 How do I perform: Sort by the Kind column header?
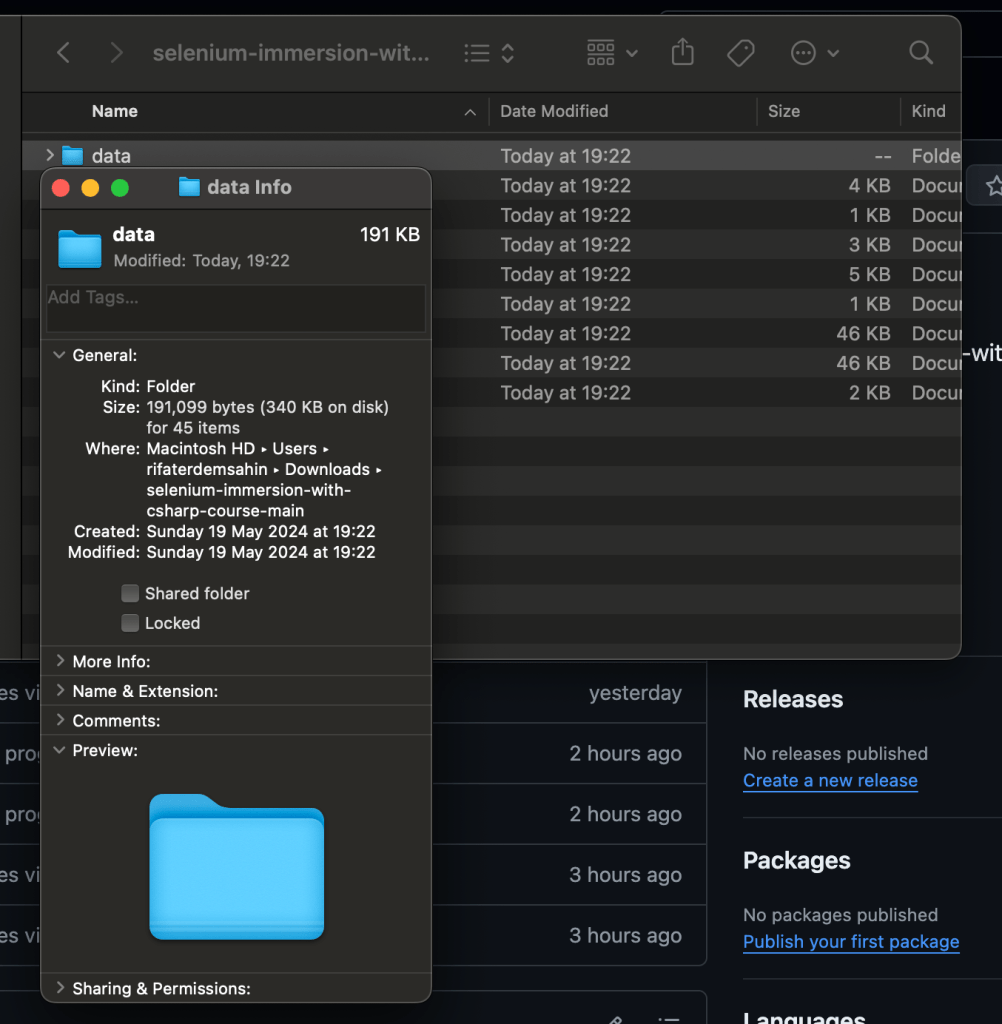click(928, 111)
